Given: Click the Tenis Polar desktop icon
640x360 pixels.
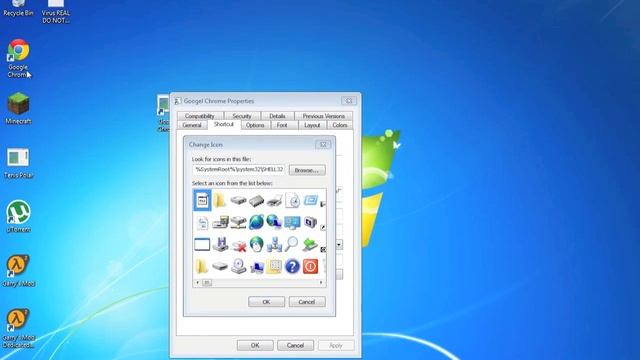Looking at the screenshot, I should click(x=18, y=163).
